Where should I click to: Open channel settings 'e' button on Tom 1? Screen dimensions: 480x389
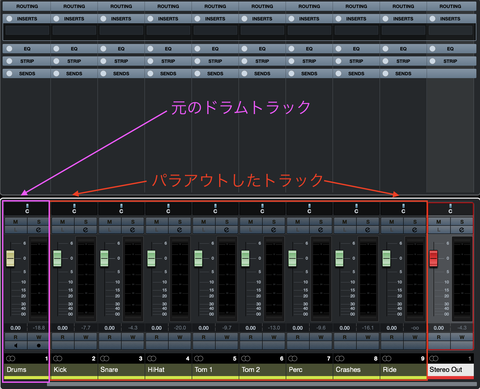(x=226, y=230)
